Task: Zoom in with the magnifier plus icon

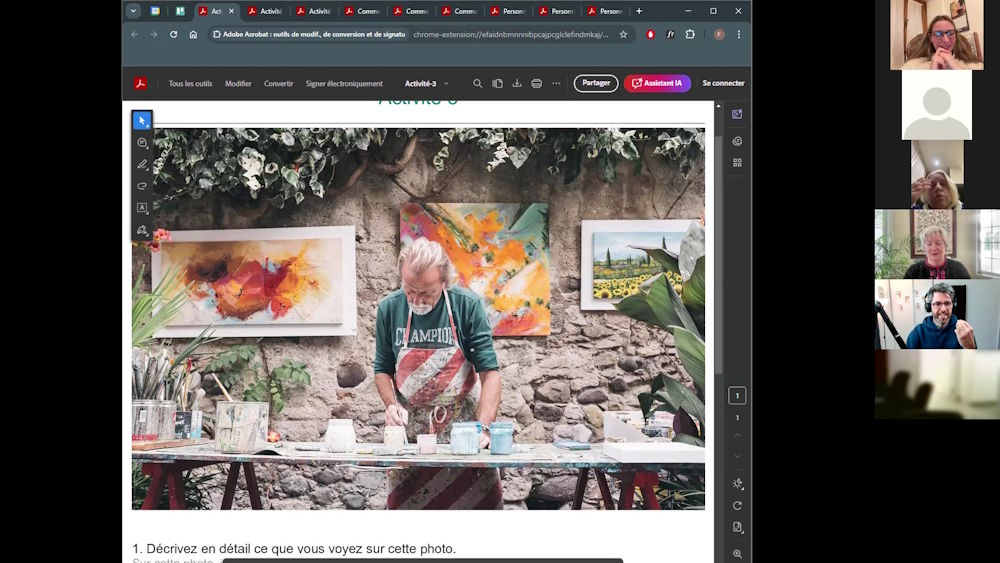Action: coord(737,554)
